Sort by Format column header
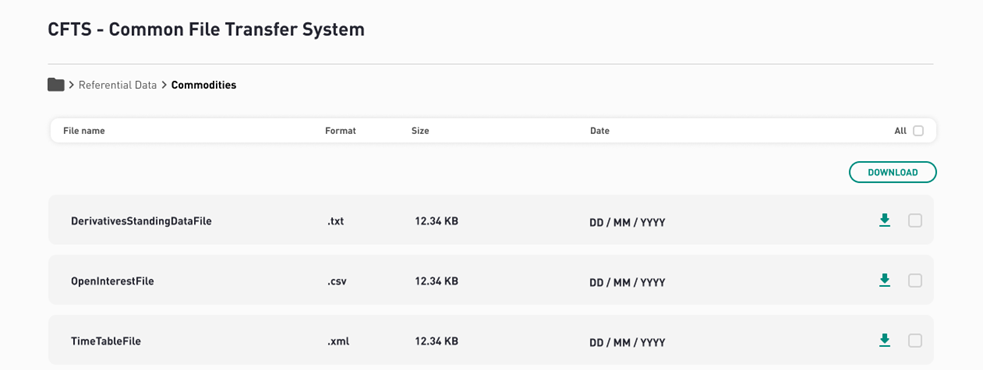The width and height of the screenshot is (983, 370). point(340,131)
